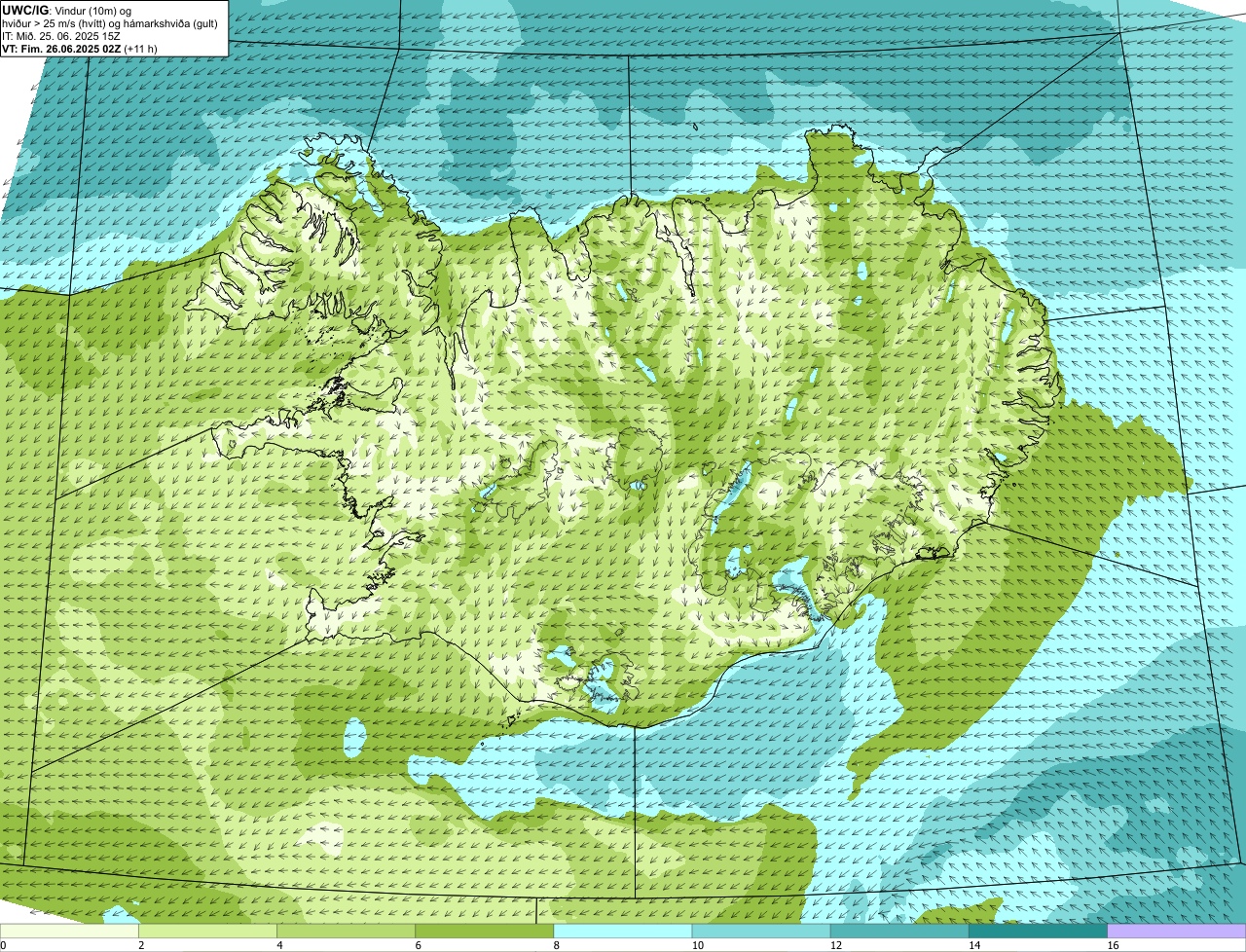Click the 10–12 m/s turquoise legend swatch
Viewport: 1246px width, 952px height.
(x=761, y=931)
